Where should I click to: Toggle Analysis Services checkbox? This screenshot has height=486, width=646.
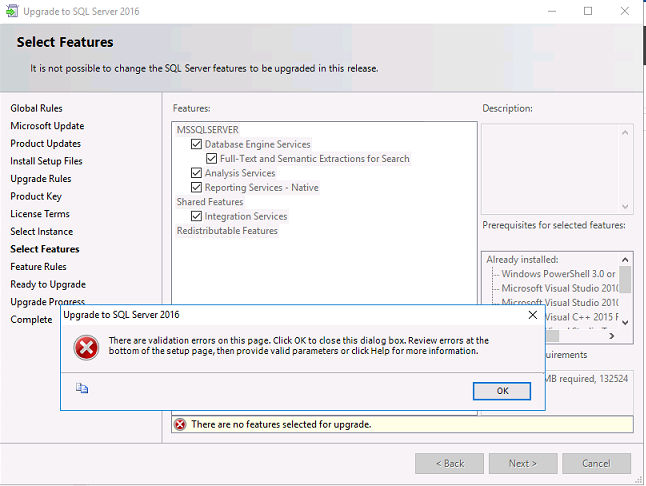197,173
